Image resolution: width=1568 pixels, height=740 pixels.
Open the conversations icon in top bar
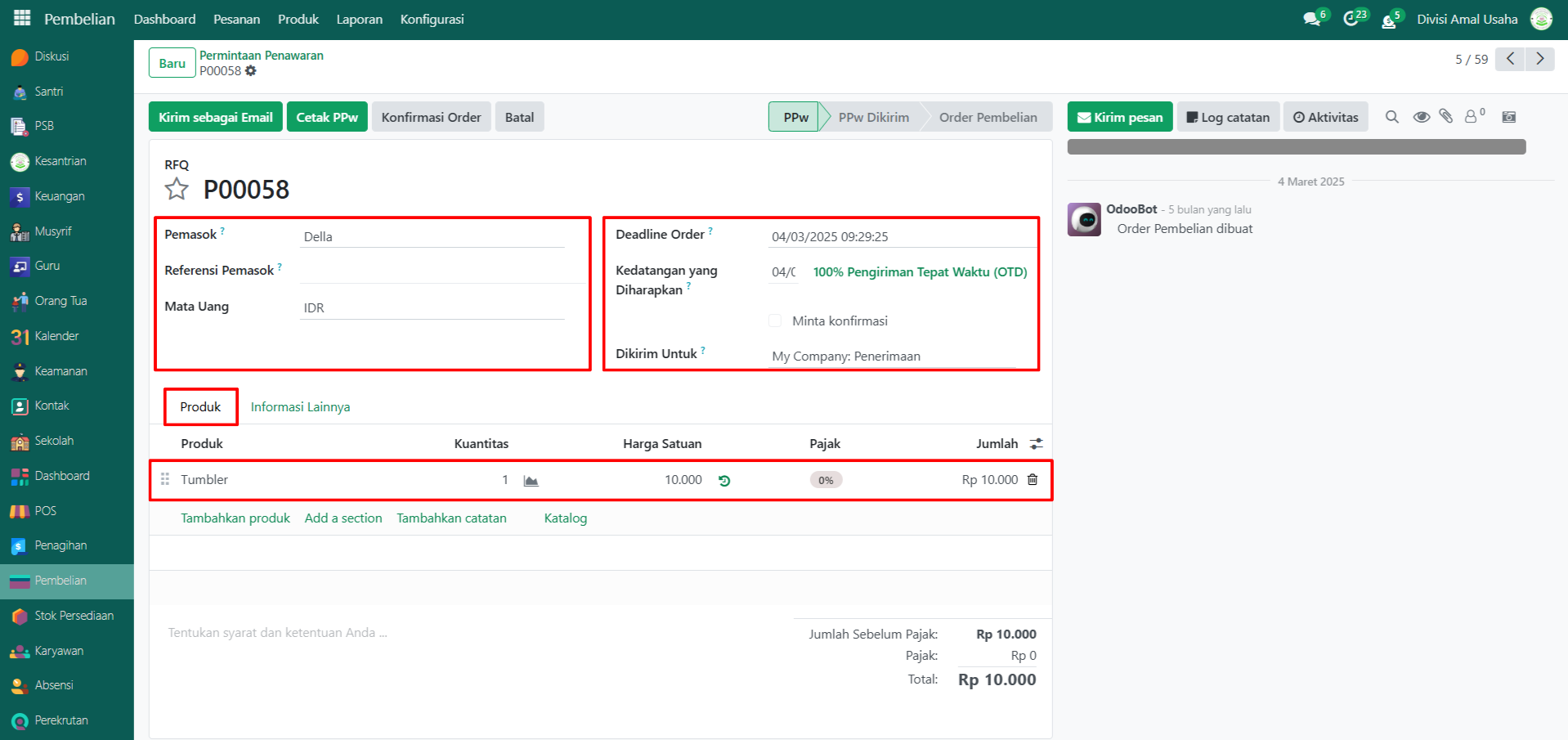pos(1312,19)
